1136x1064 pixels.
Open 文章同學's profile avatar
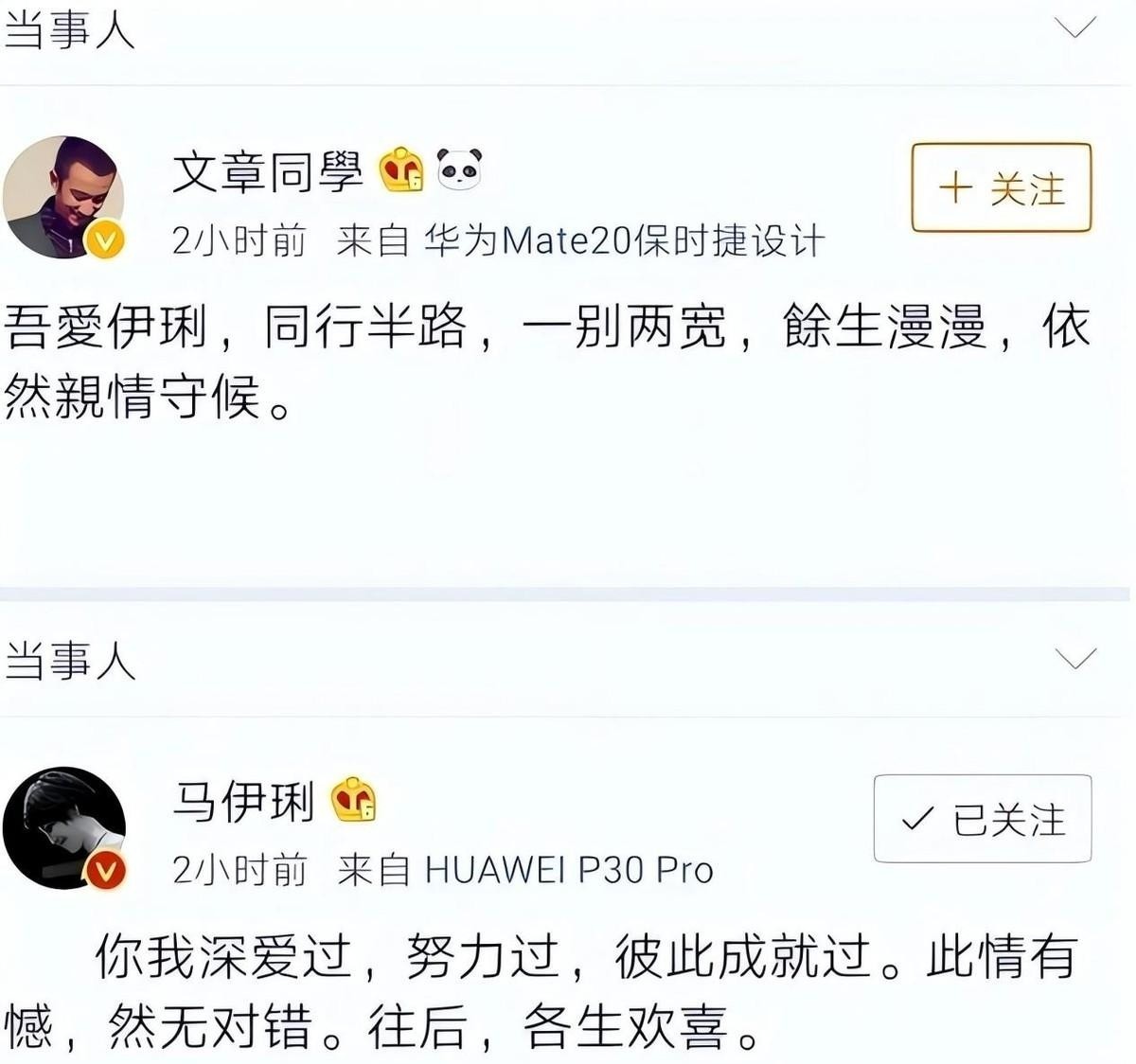click(x=63, y=197)
